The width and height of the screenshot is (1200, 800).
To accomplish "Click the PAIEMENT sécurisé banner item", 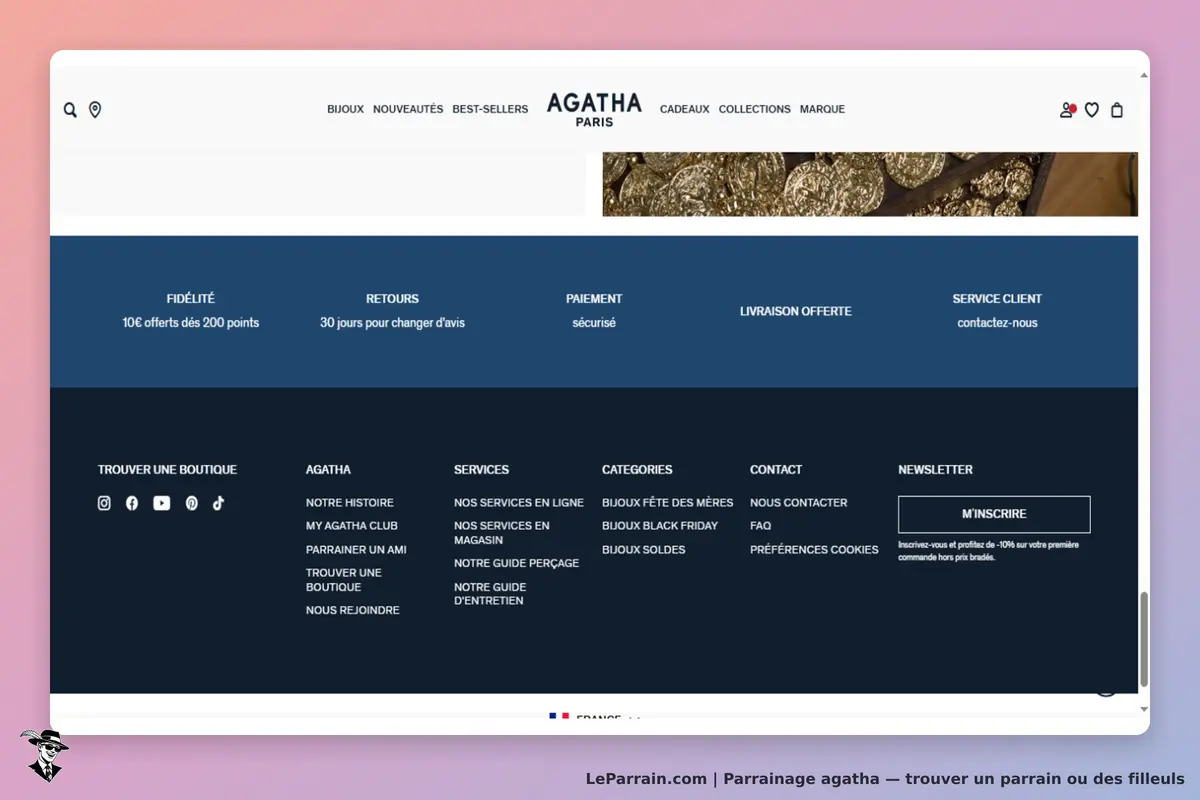I will click(594, 311).
